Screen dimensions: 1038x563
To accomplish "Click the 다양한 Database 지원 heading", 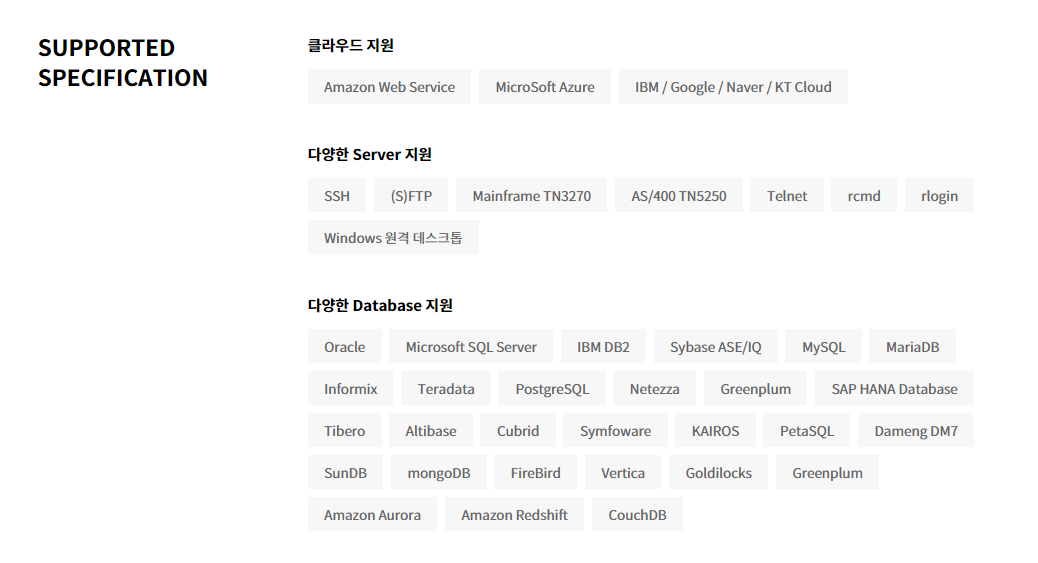I will click(x=380, y=305).
